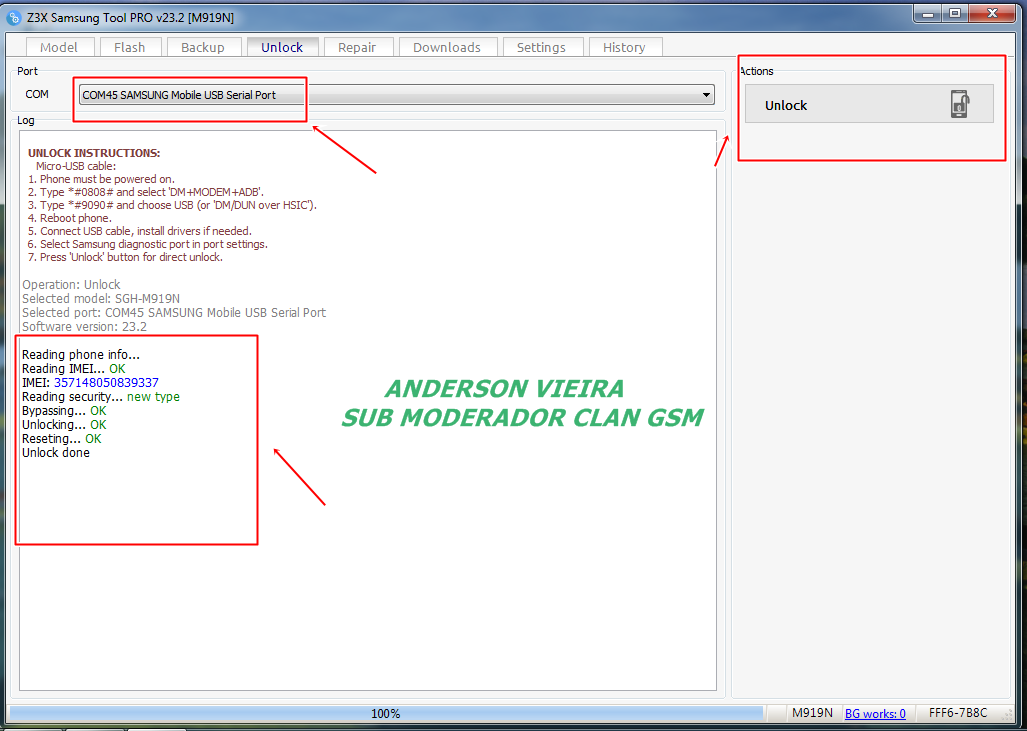Select the IMEI number 357148050839337
The width and height of the screenshot is (1027, 731).
pos(106,383)
